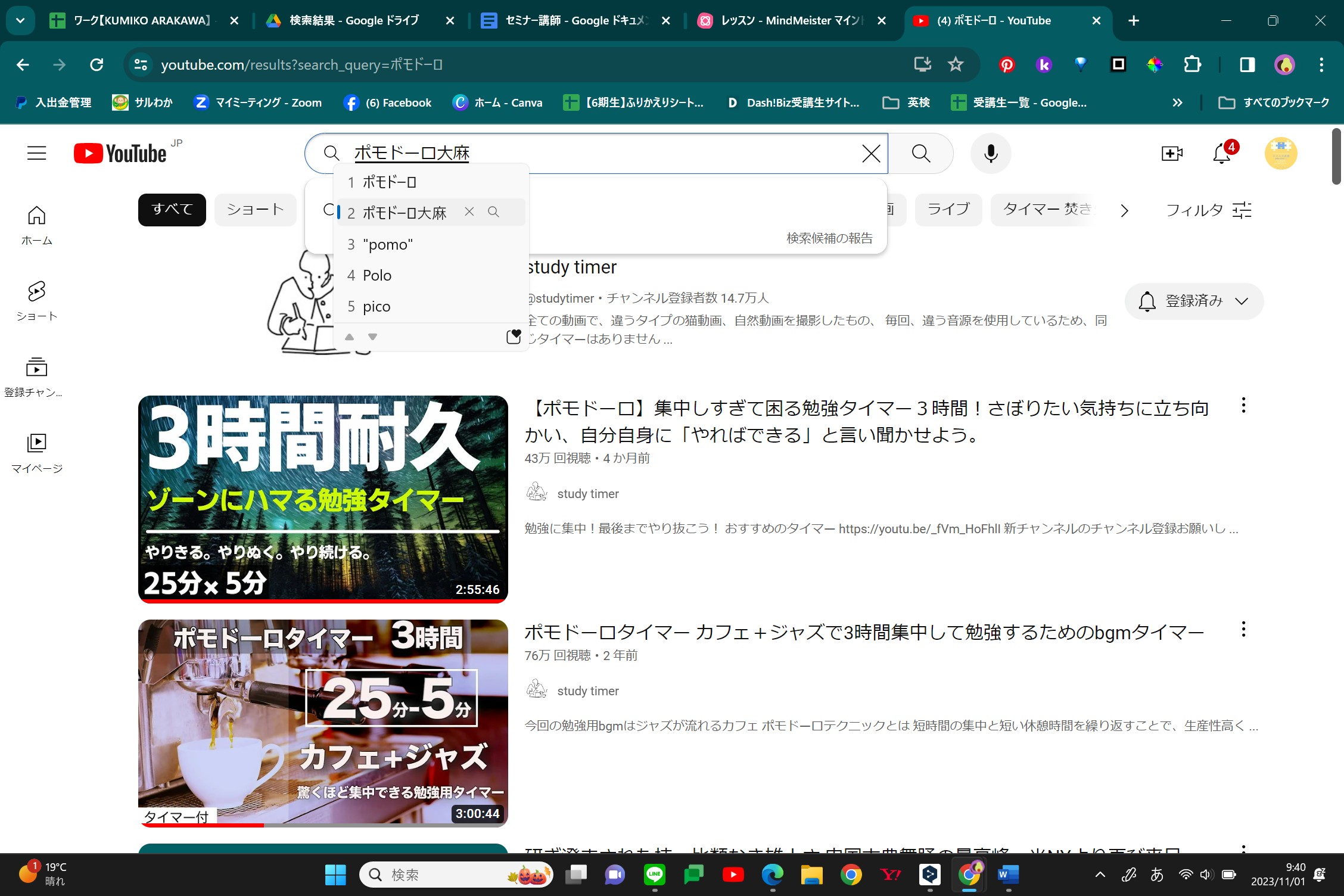Open a new browser tab
This screenshot has width=1344, height=896.
click(1134, 20)
